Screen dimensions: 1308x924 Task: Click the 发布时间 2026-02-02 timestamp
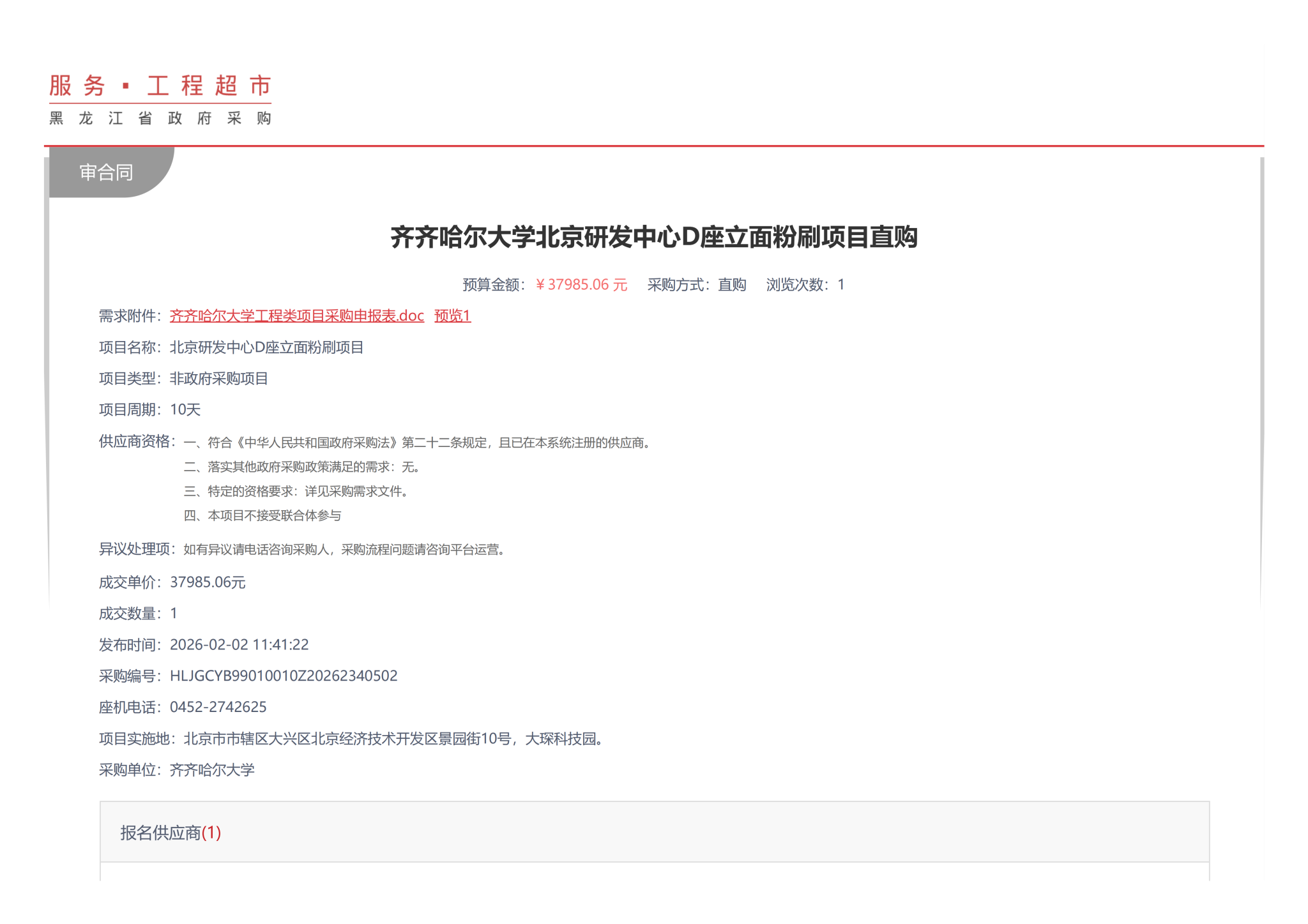239,644
